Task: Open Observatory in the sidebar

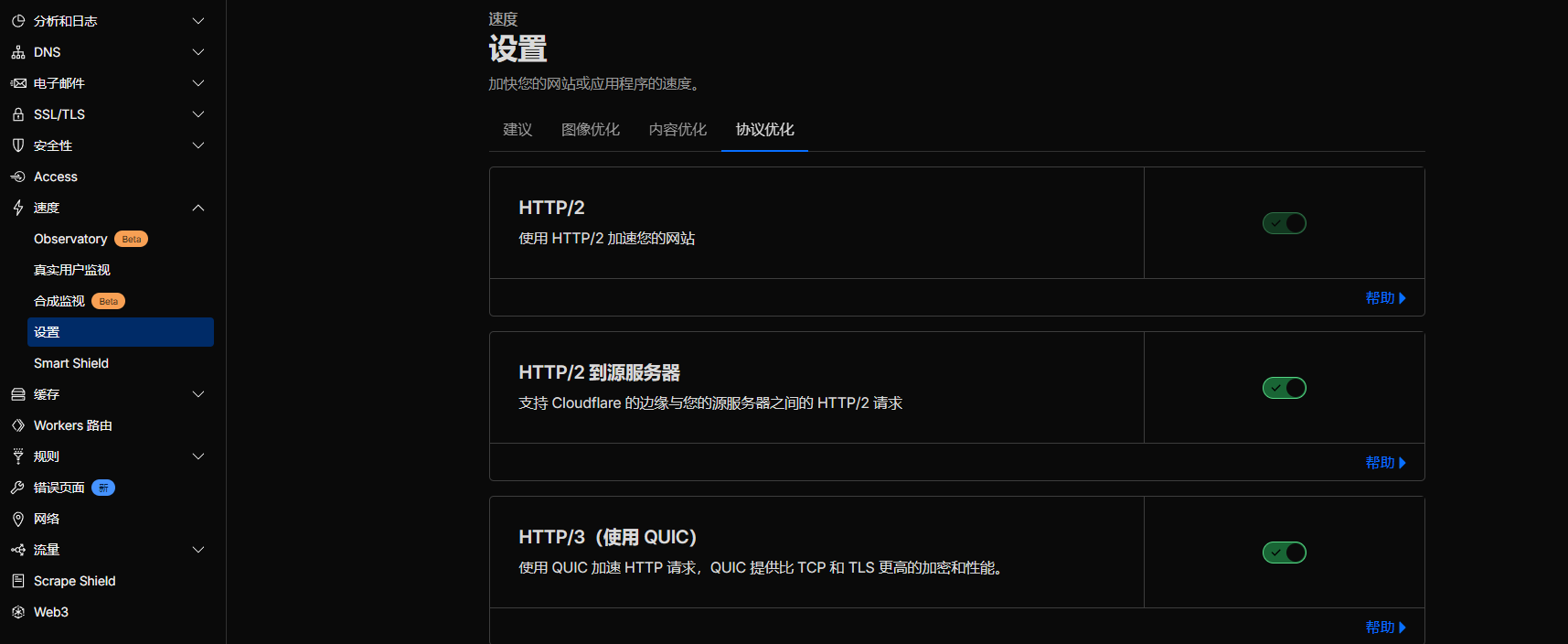Action: pyautogui.click(x=70, y=239)
